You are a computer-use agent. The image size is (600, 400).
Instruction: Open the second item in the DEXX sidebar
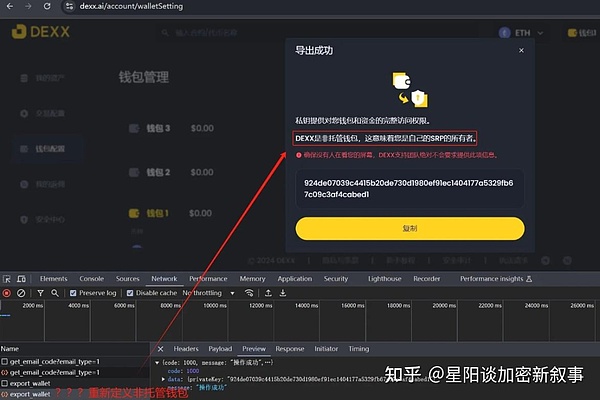pos(42,114)
